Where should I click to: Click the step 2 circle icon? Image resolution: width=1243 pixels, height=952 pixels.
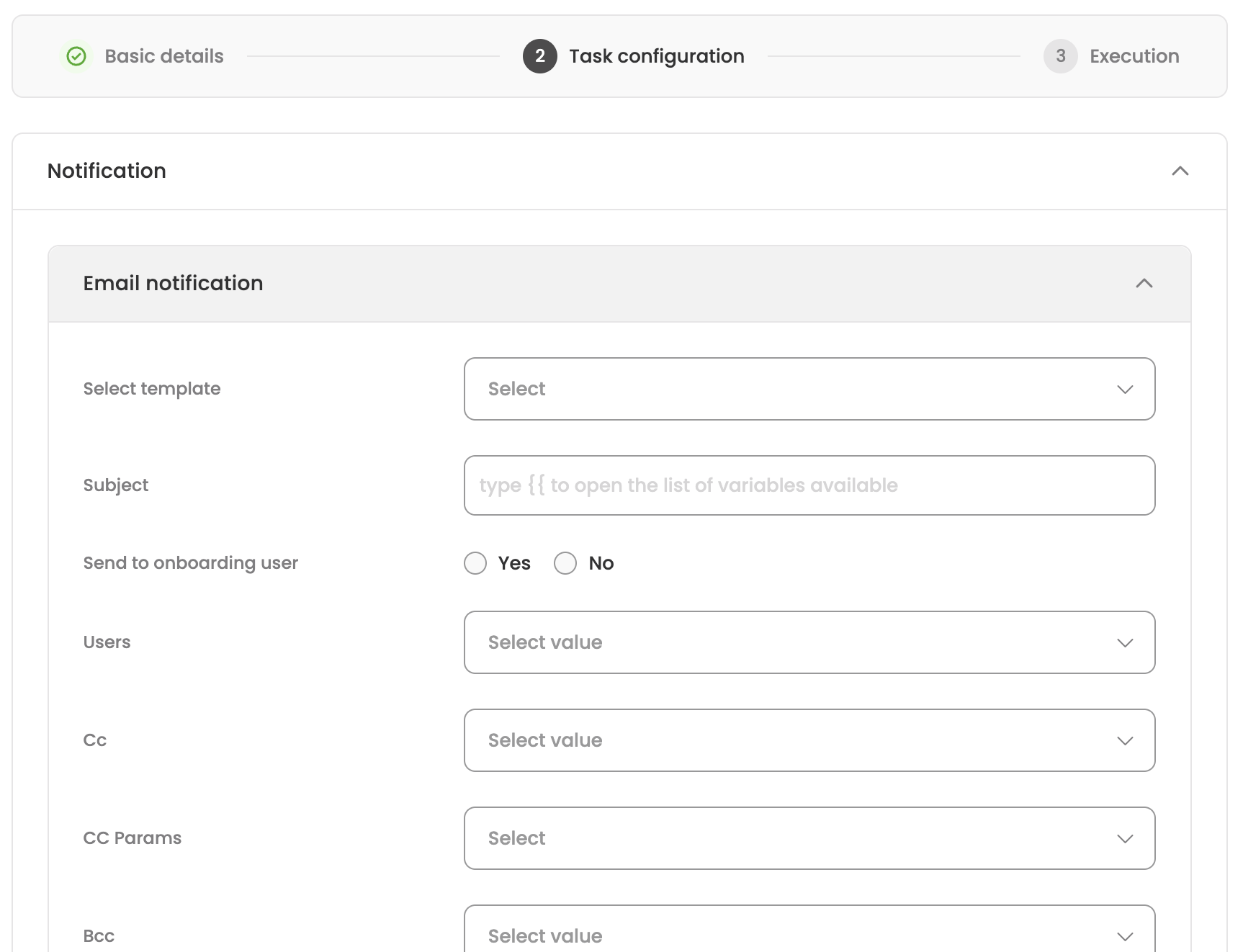[539, 56]
